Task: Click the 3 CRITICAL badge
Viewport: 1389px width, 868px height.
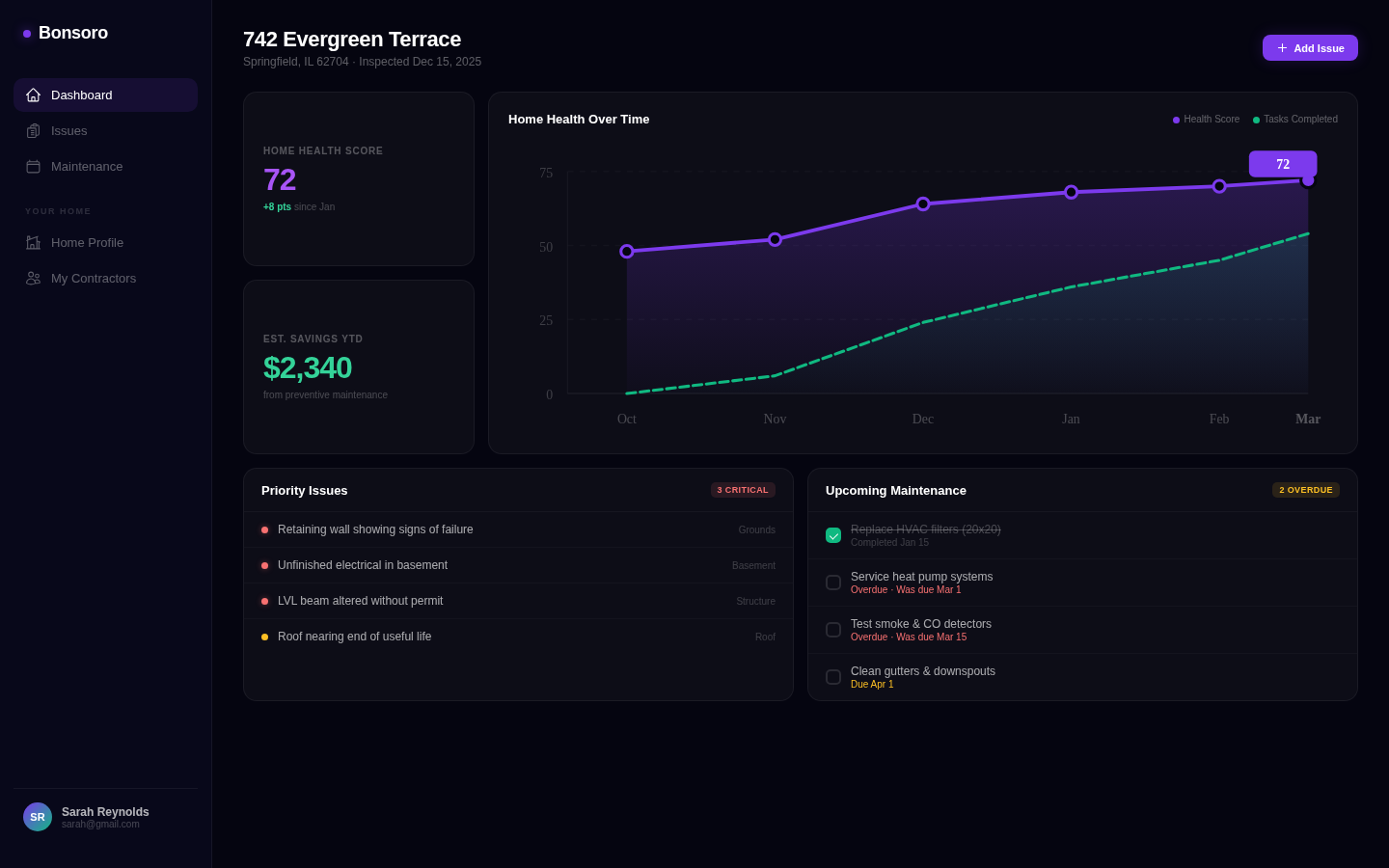Action: pos(743,489)
